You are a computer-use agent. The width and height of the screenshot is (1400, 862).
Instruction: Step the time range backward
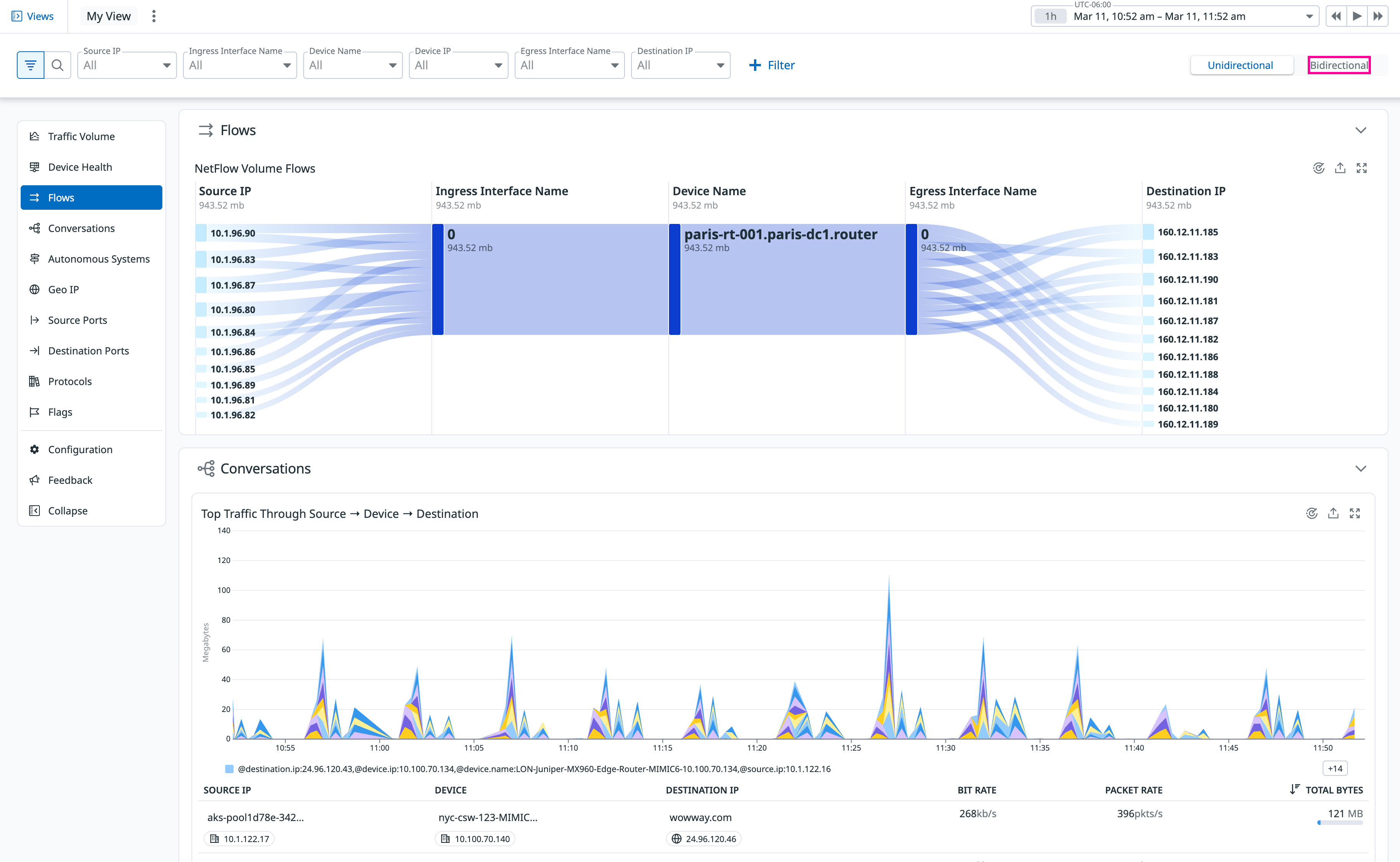point(1336,16)
